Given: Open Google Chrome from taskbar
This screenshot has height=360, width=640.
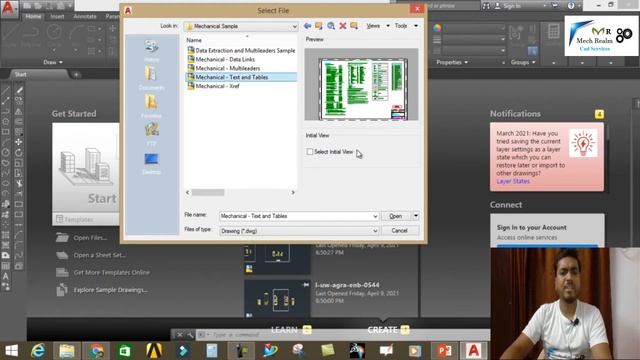Looking at the screenshot, I should (x=96, y=351).
